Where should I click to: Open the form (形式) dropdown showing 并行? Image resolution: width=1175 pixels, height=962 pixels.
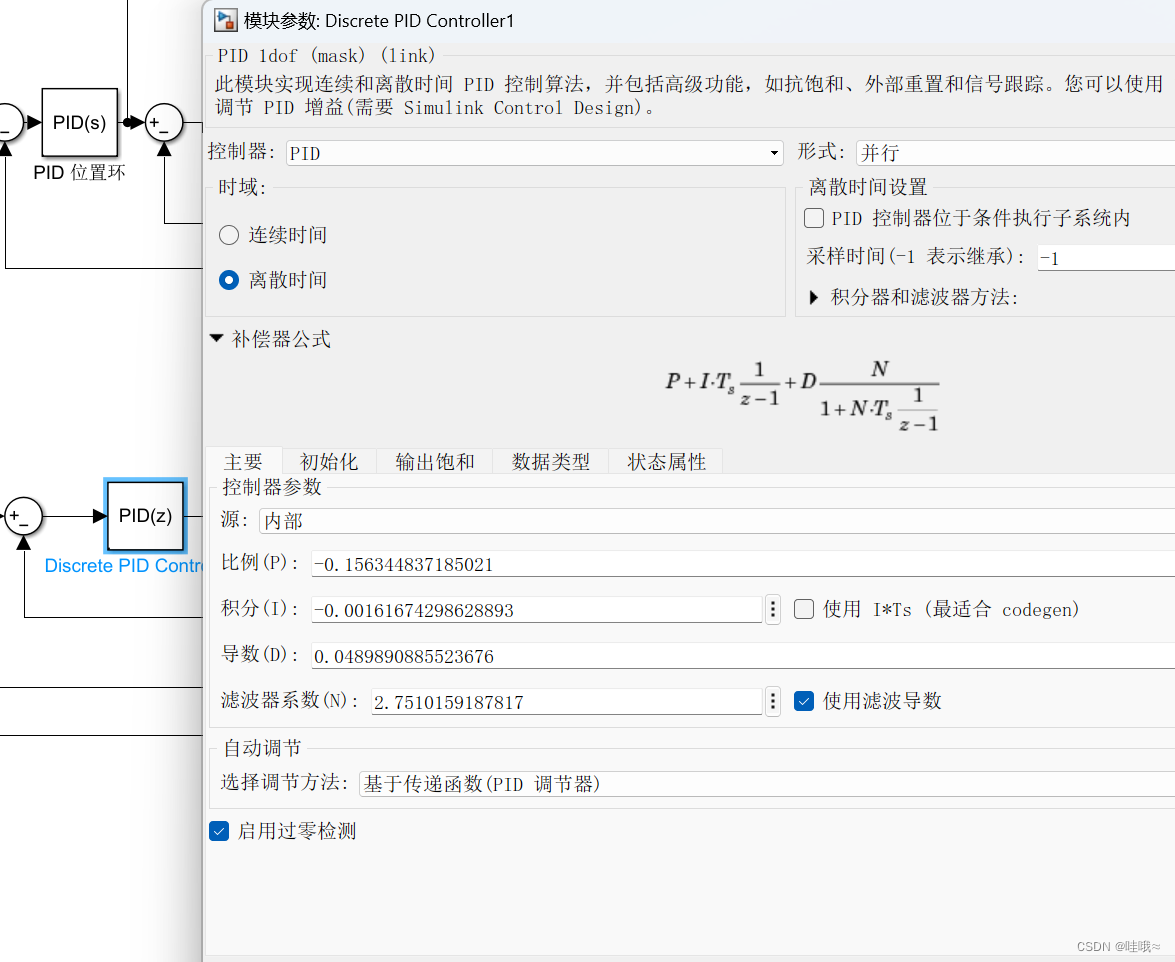click(1015, 153)
